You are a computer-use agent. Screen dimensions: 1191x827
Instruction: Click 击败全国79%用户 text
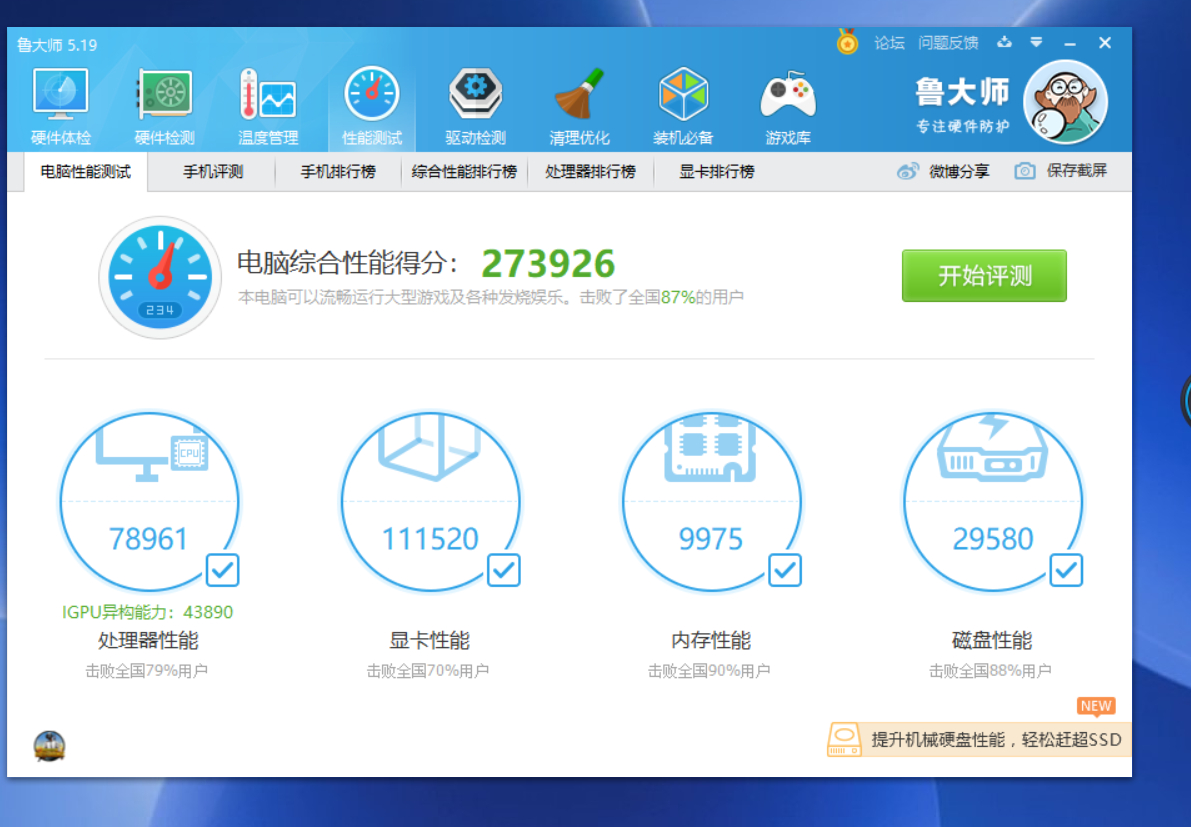click(x=147, y=671)
